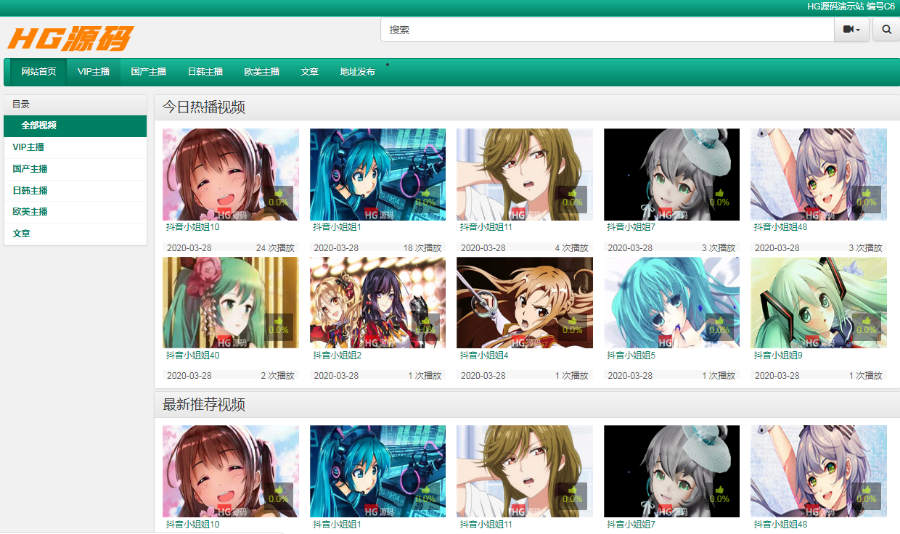Open 抖音小姐姐10 thumbnail in 今日热播视频
Viewport: 900px width, 534px height.
pos(230,175)
